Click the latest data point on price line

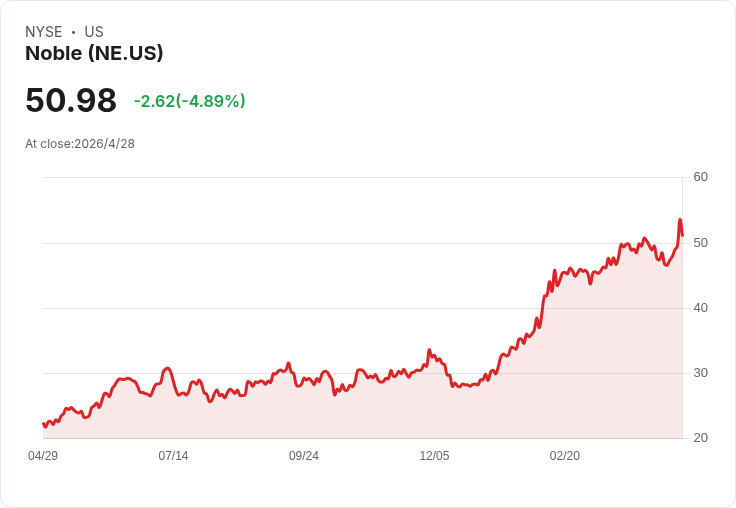682,236
